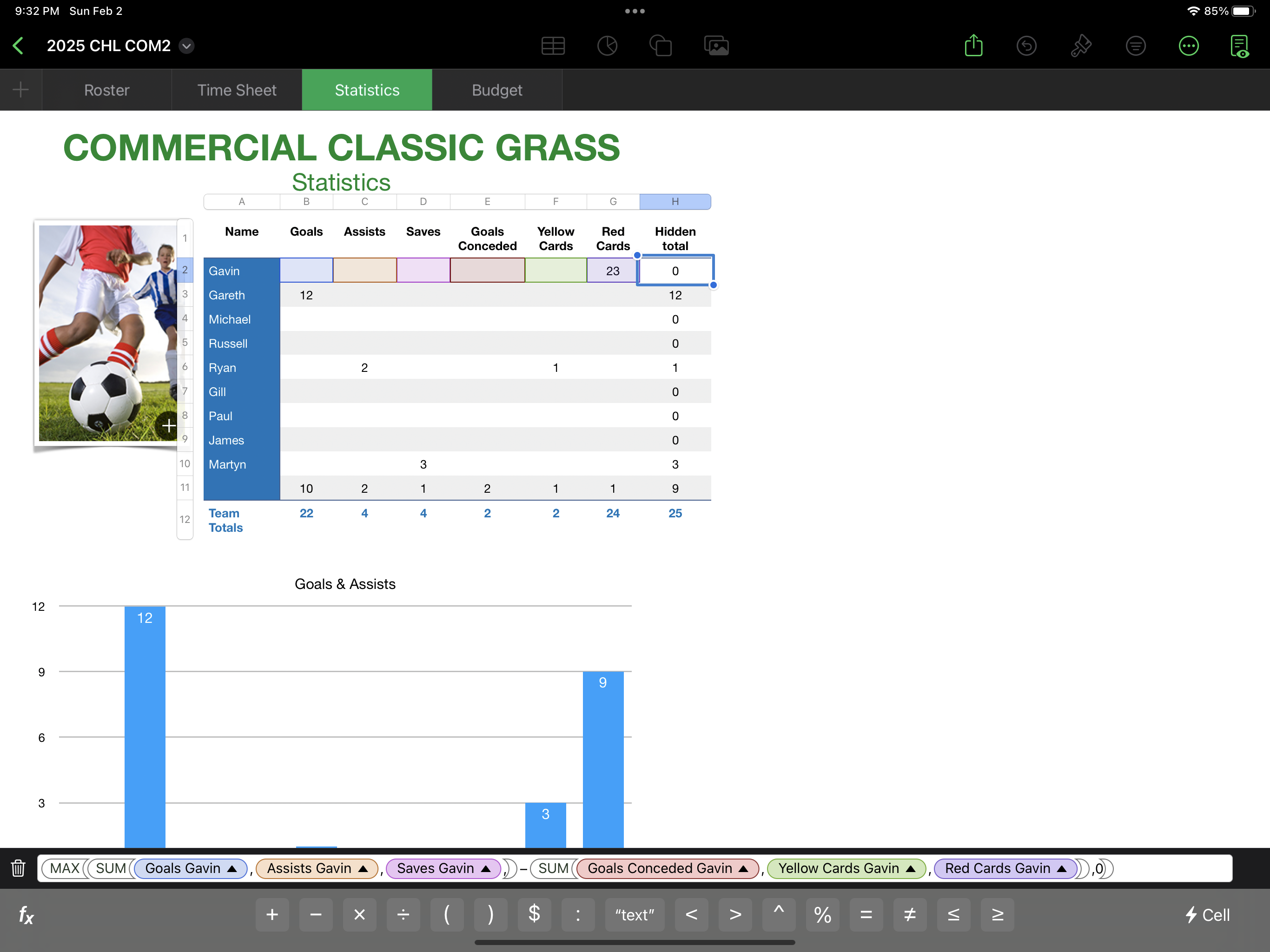Open the More options circle menu

1189,46
